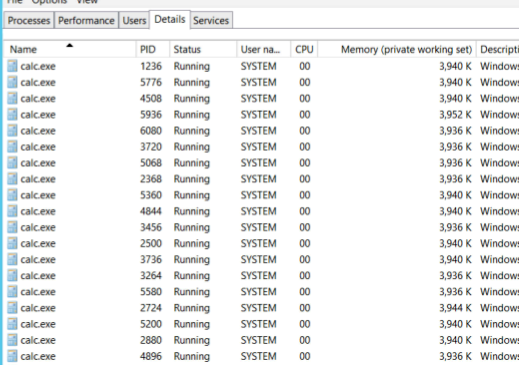Open the Users tab
Image resolution: width=519 pixels, height=365 pixels.
134,20
